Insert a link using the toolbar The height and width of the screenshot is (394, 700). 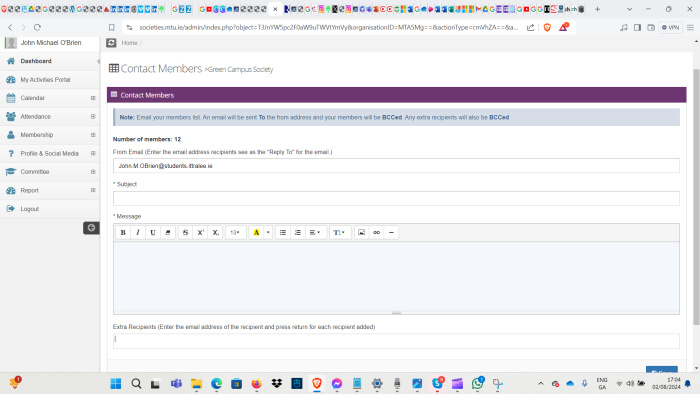376,232
